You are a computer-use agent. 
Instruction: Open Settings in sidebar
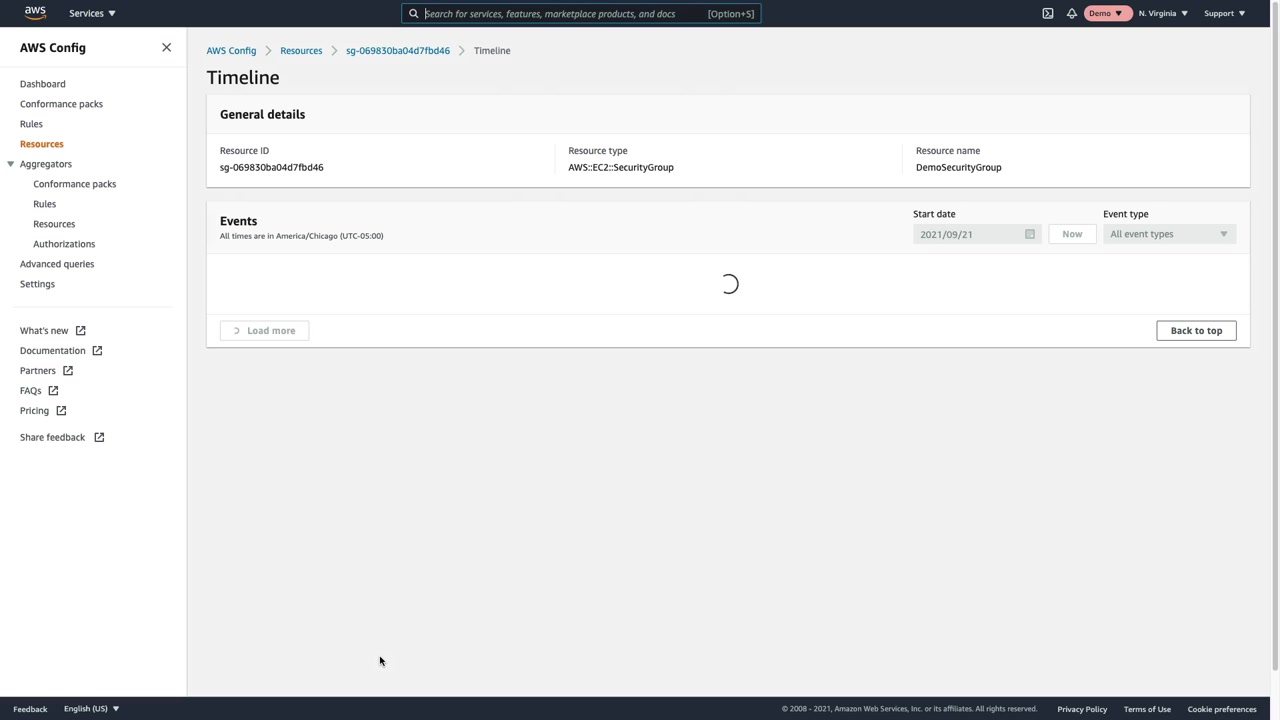tap(37, 284)
